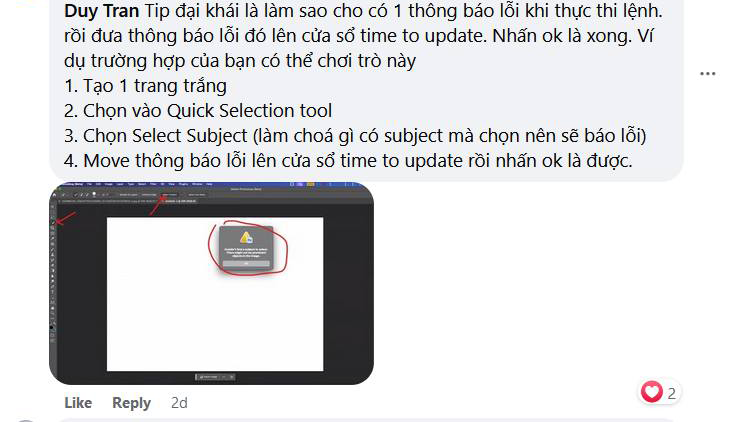View the reaction count of 2
Screen dimensions: 730x422
pos(671,394)
